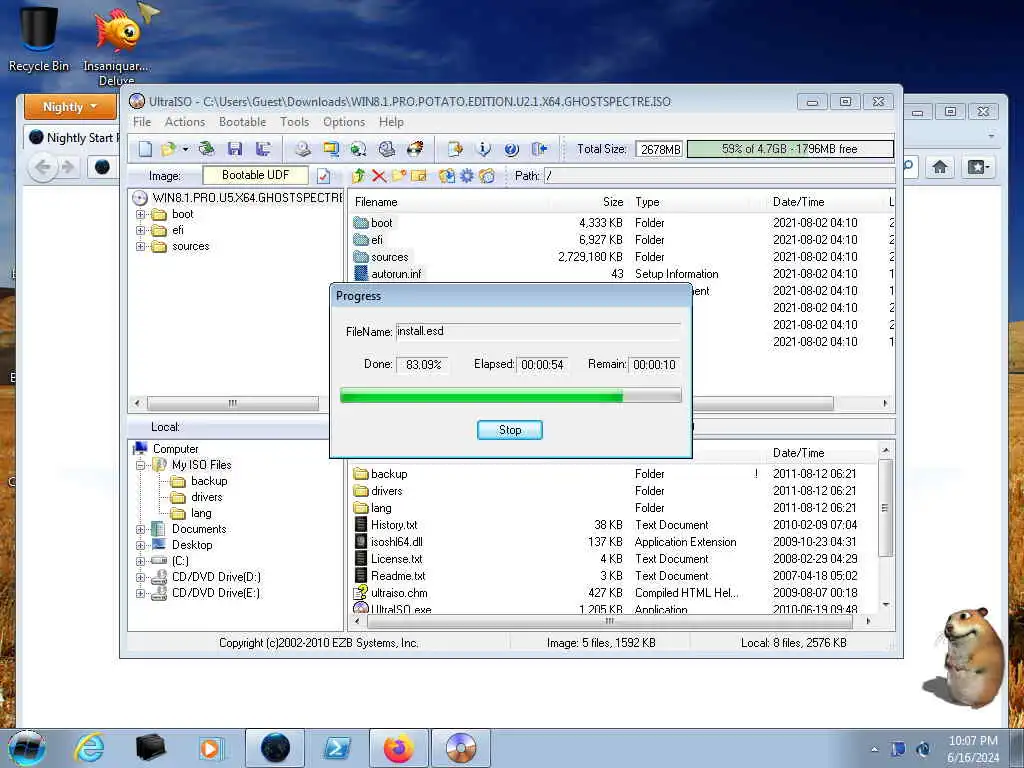Select backup folder in local tree
Image resolution: width=1024 pixels, height=768 pixels.
click(x=209, y=481)
